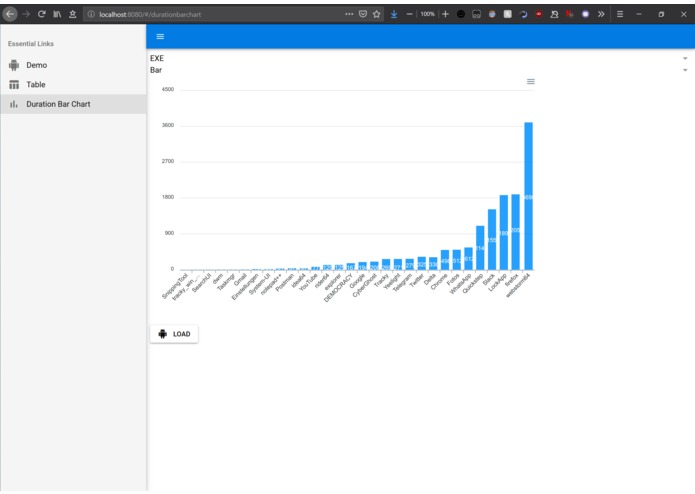Open the Bar select field
This screenshot has width=695, height=494.
click(x=419, y=70)
